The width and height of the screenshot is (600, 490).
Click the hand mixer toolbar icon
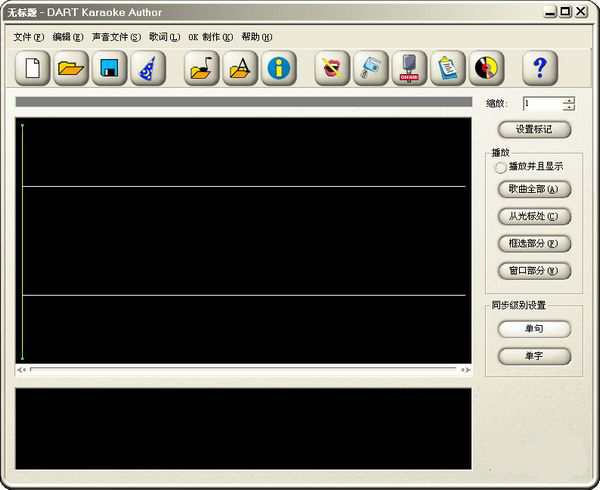371,68
